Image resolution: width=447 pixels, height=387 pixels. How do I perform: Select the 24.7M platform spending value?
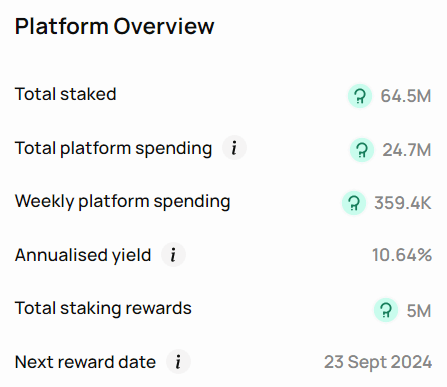407,150
